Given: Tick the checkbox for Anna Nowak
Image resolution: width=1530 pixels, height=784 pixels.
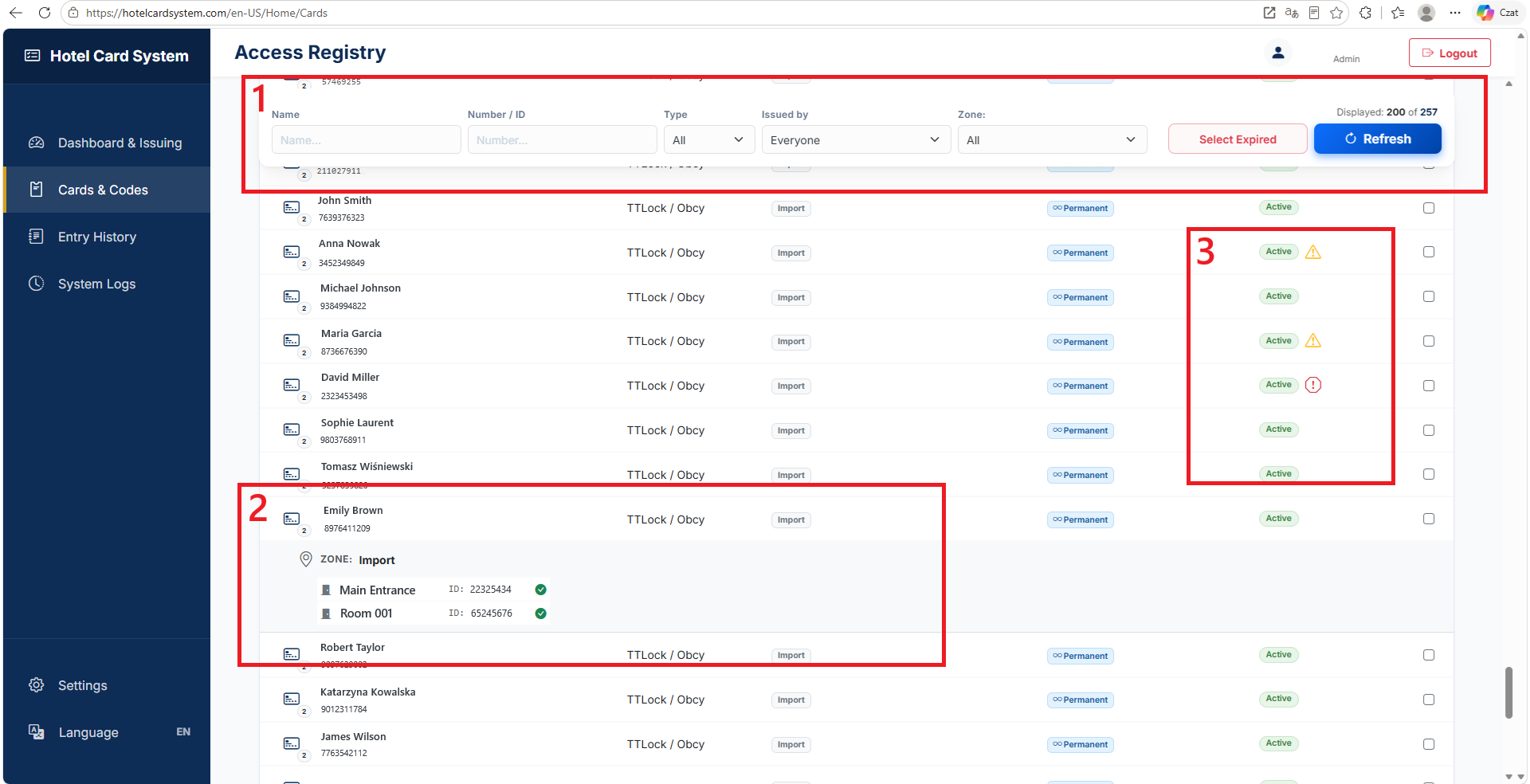Looking at the screenshot, I should point(1429,252).
